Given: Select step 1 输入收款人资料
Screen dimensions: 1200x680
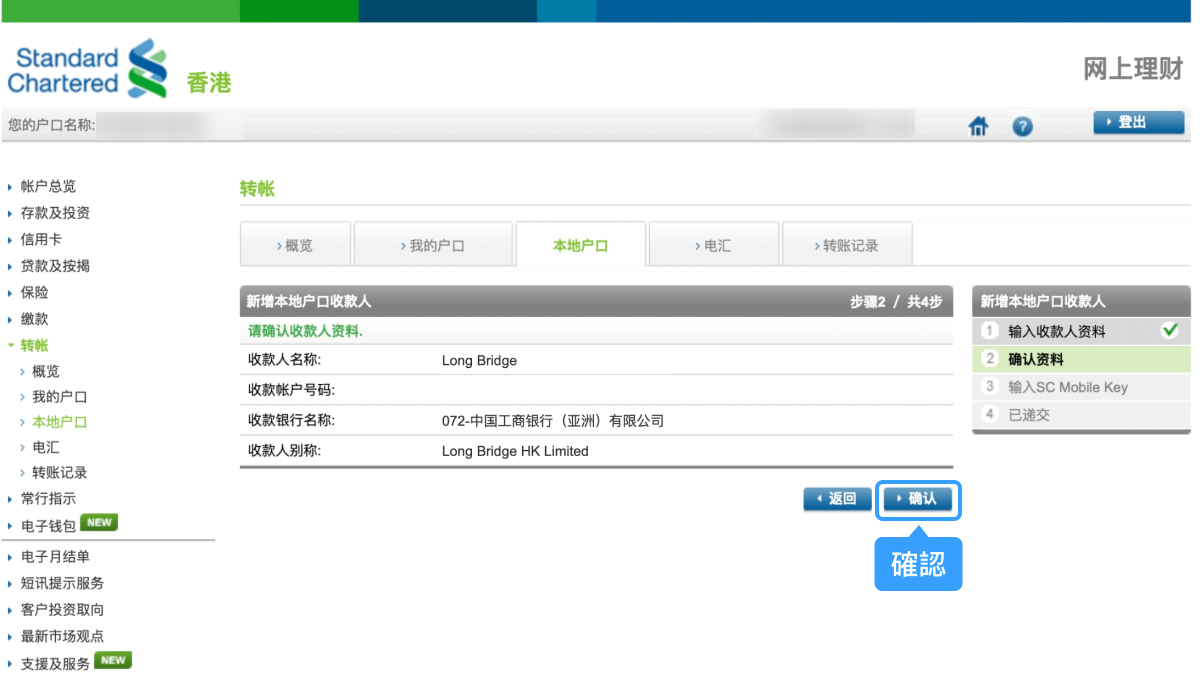Looking at the screenshot, I should (1081, 331).
